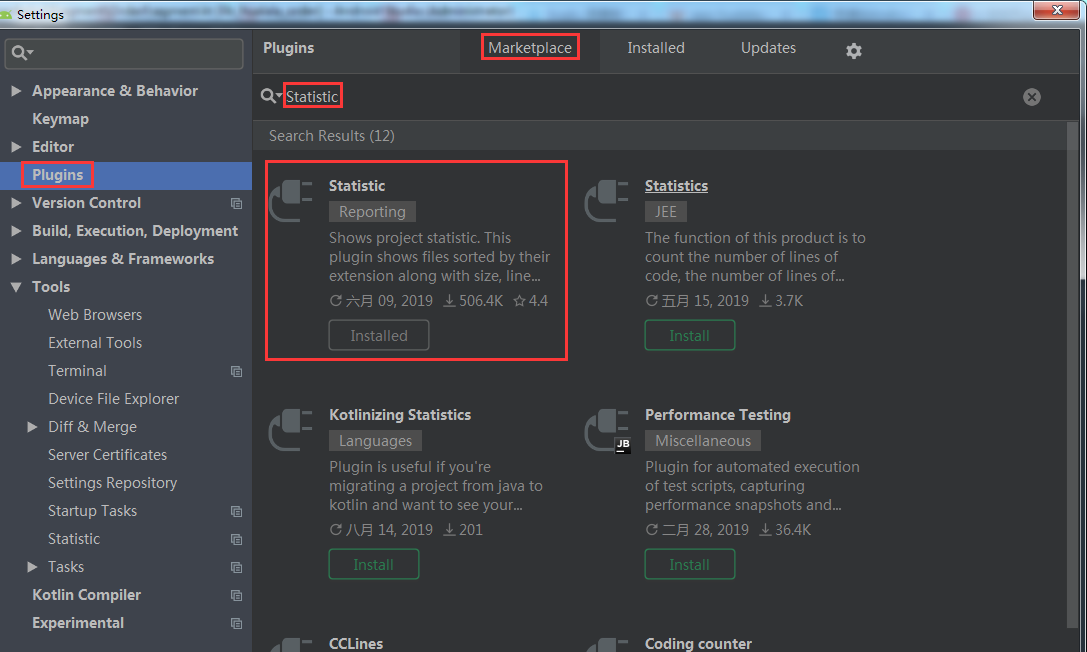Install the Performance Testing plugin
The image size is (1087, 652).
pyautogui.click(x=689, y=565)
